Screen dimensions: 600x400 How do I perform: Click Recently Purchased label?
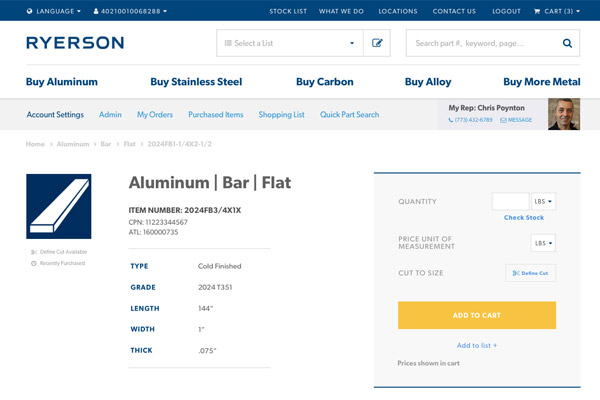click(58, 263)
